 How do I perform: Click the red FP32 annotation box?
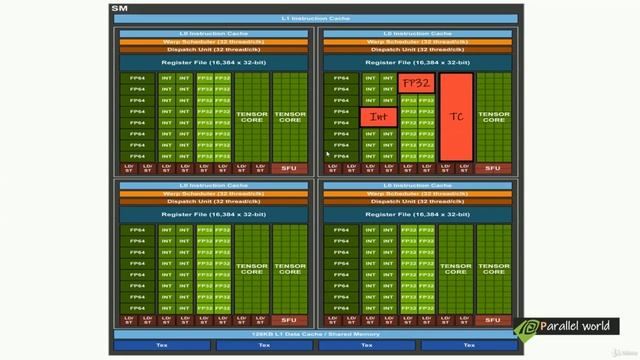pos(416,83)
